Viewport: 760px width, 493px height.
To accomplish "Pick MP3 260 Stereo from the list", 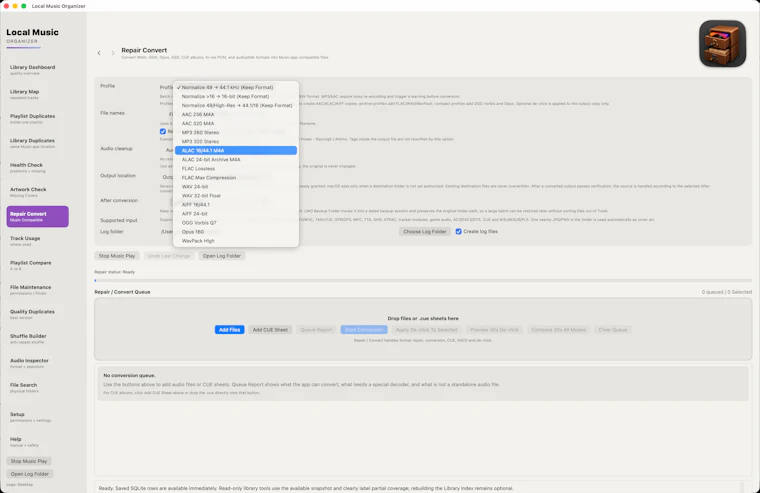I will [236, 132].
